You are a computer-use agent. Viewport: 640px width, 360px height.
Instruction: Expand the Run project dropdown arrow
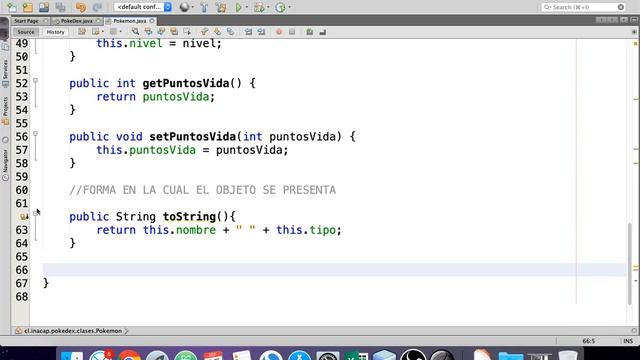(x=247, y=7)
